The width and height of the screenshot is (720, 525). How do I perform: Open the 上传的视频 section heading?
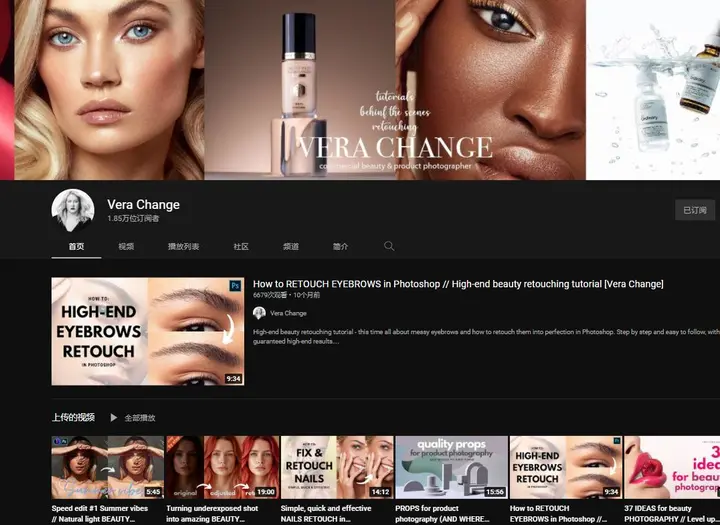tap(73, 418)
